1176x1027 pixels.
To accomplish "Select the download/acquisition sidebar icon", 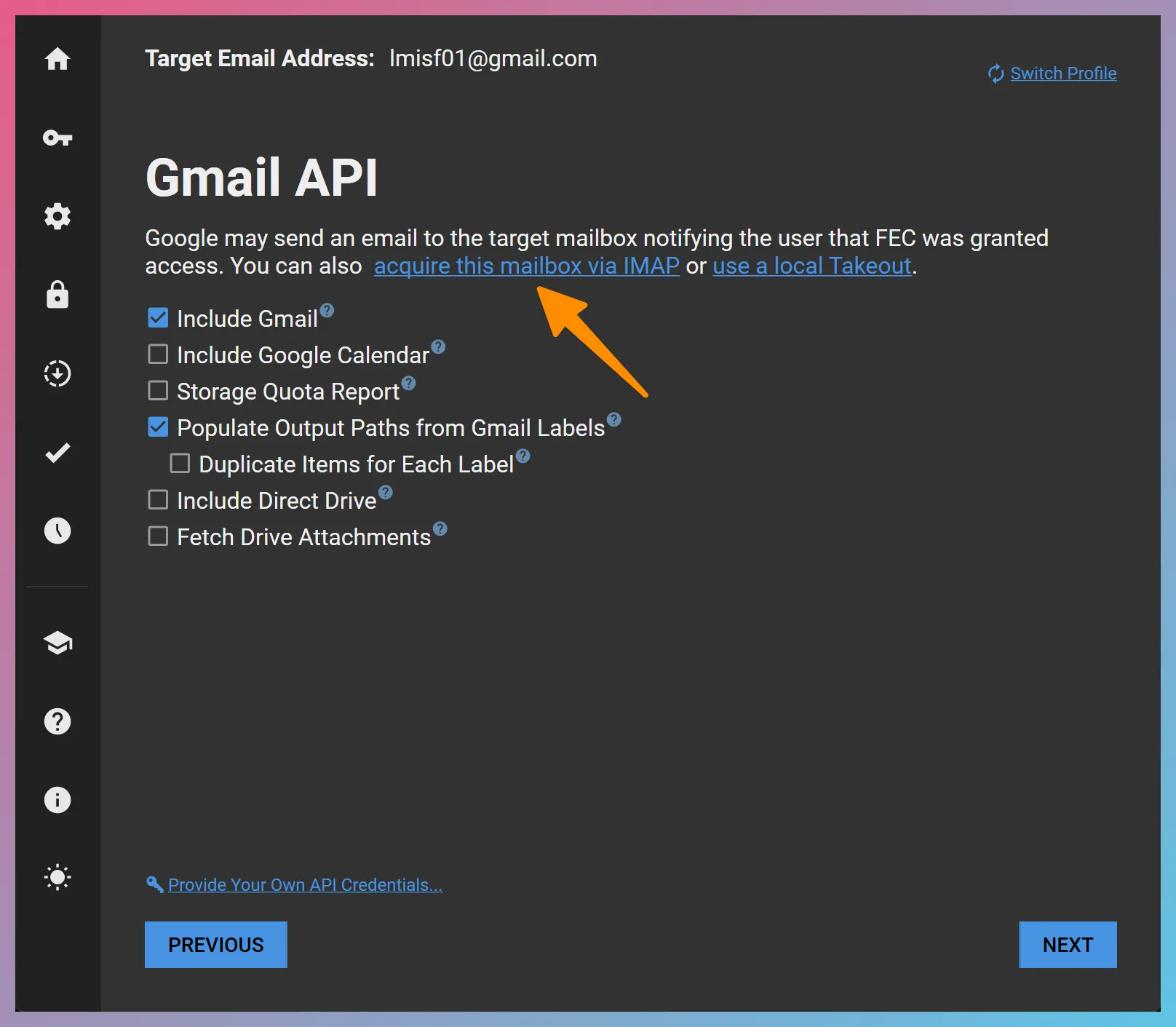I will click(x=57, y=373).
